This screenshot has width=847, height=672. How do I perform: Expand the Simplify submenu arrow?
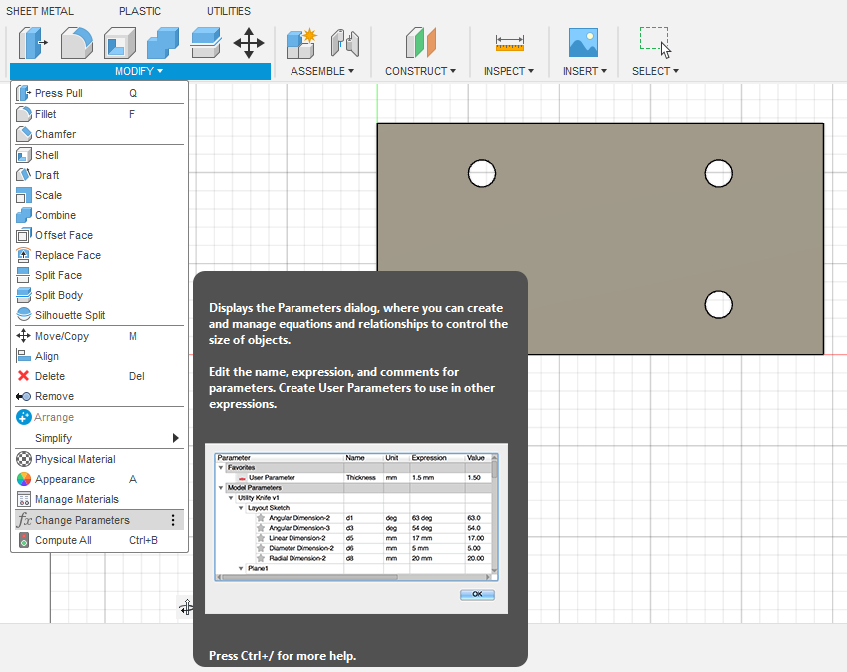(x=176, y=438)
